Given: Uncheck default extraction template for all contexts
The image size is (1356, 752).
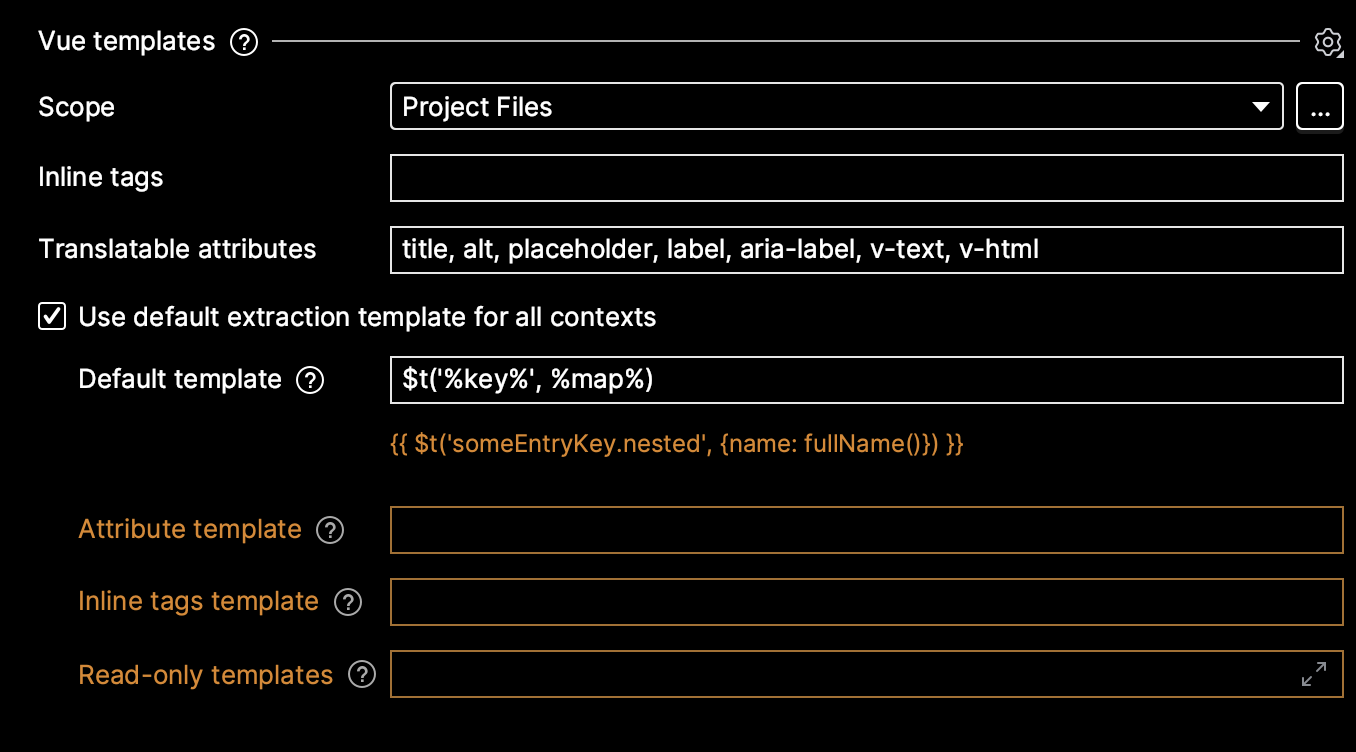Looking at the screenshot, I should click(x=50, y=316).
